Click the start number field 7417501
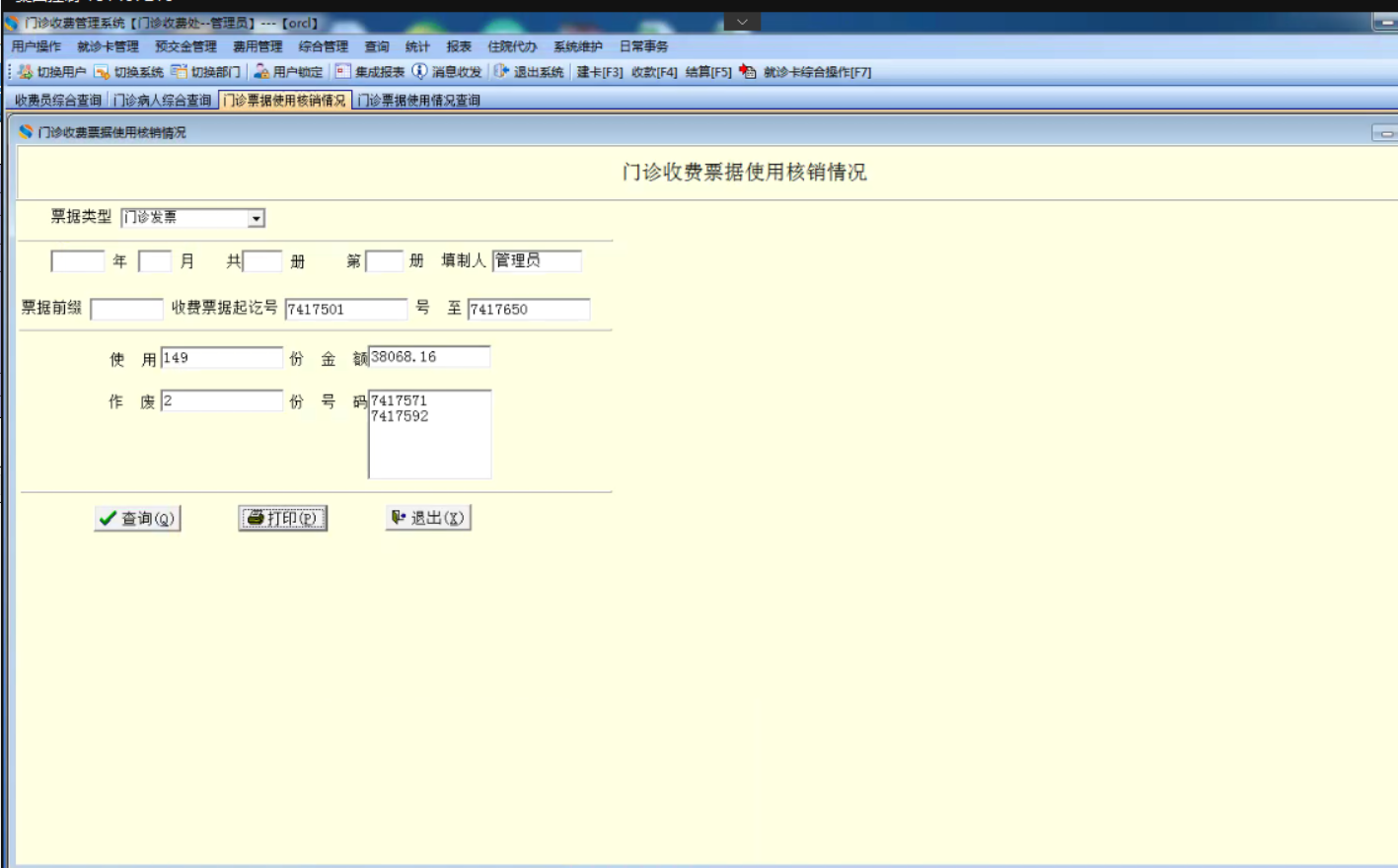This screenshot has width=1398, height=868. tap(346, 309)
